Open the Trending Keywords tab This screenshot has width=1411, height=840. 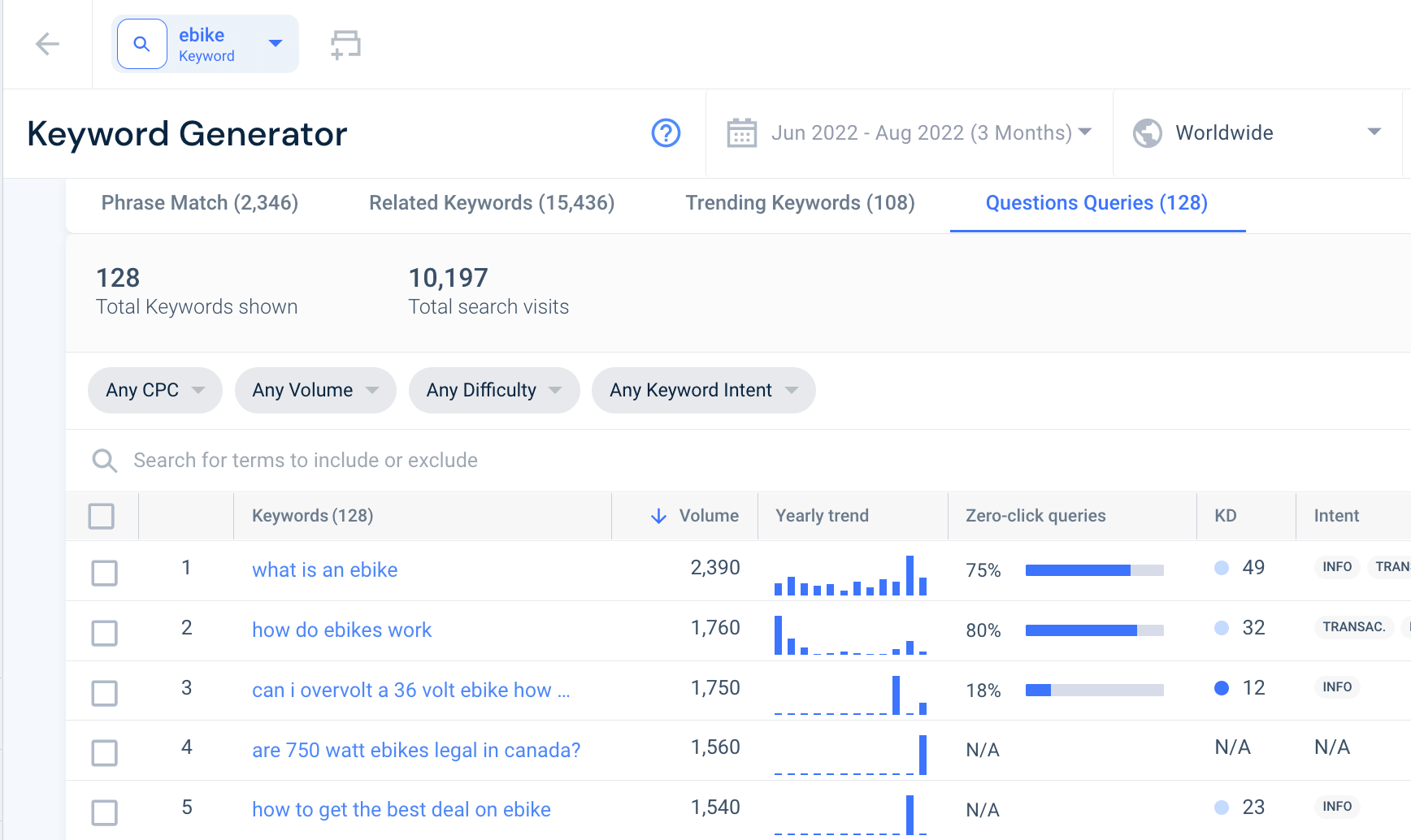pos(800,203)
